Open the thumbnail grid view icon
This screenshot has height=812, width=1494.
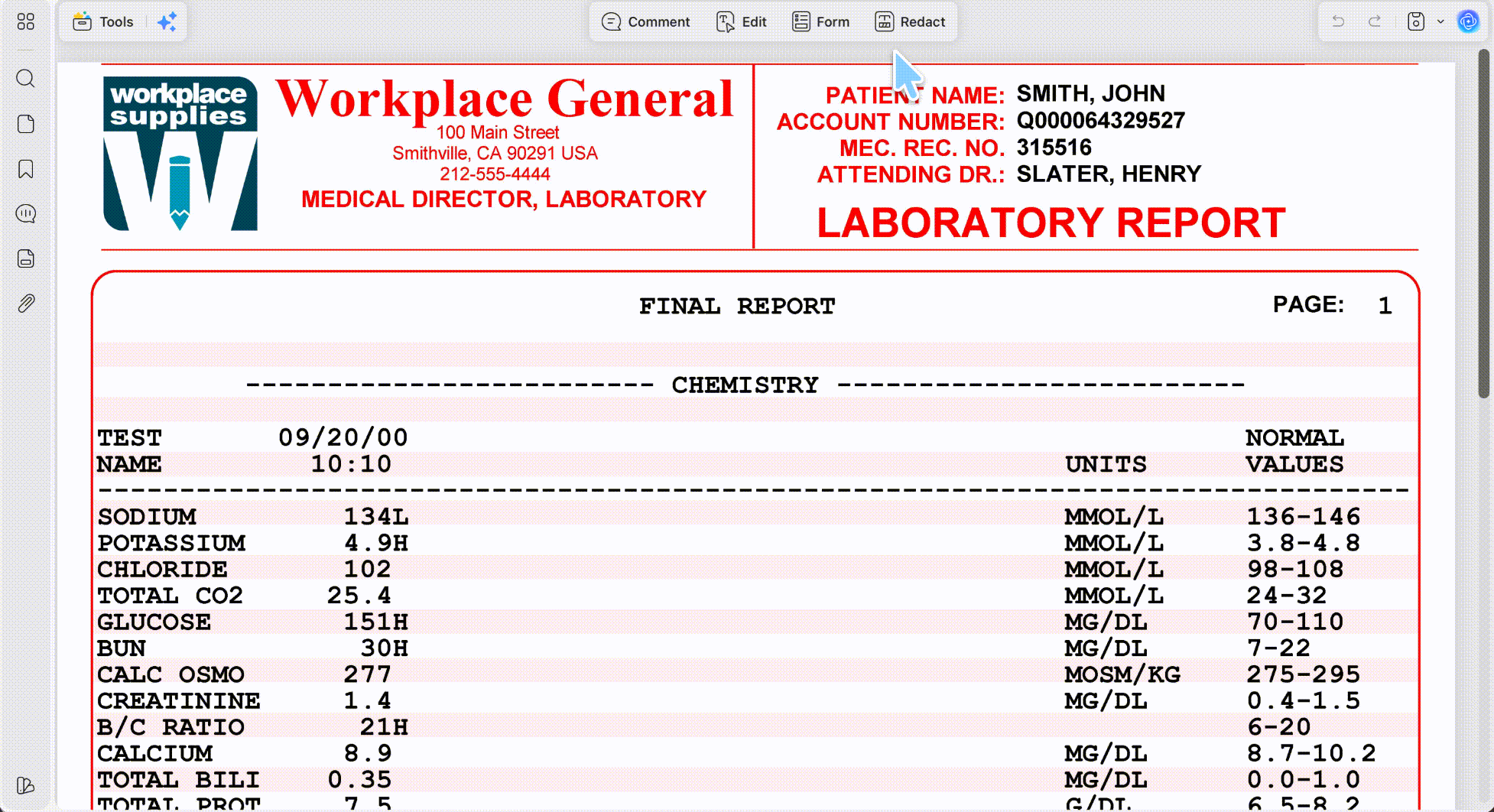pyautogui.click(x=26, y=21)
